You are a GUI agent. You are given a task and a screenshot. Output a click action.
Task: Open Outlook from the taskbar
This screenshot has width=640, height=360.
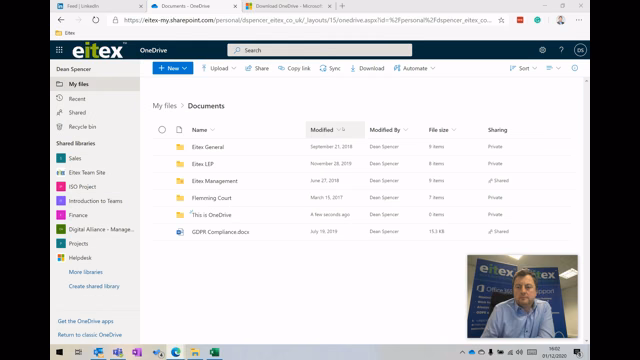pos(98,352)
